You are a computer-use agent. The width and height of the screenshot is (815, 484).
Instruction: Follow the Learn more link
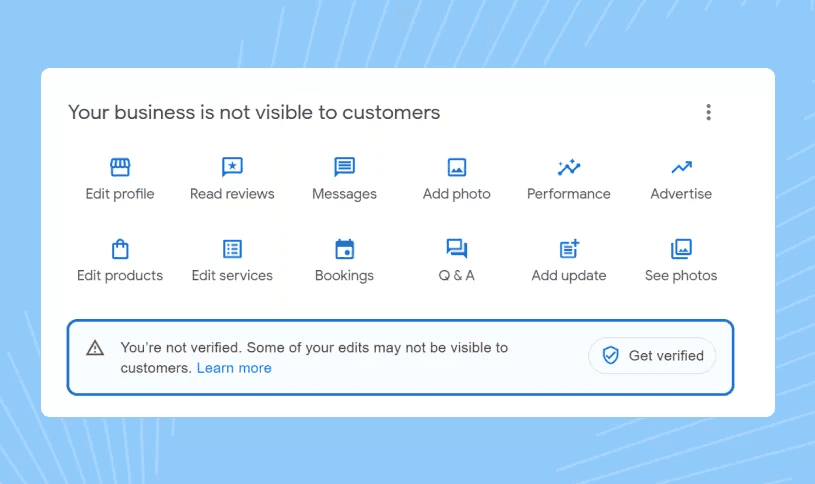(234, 368)
